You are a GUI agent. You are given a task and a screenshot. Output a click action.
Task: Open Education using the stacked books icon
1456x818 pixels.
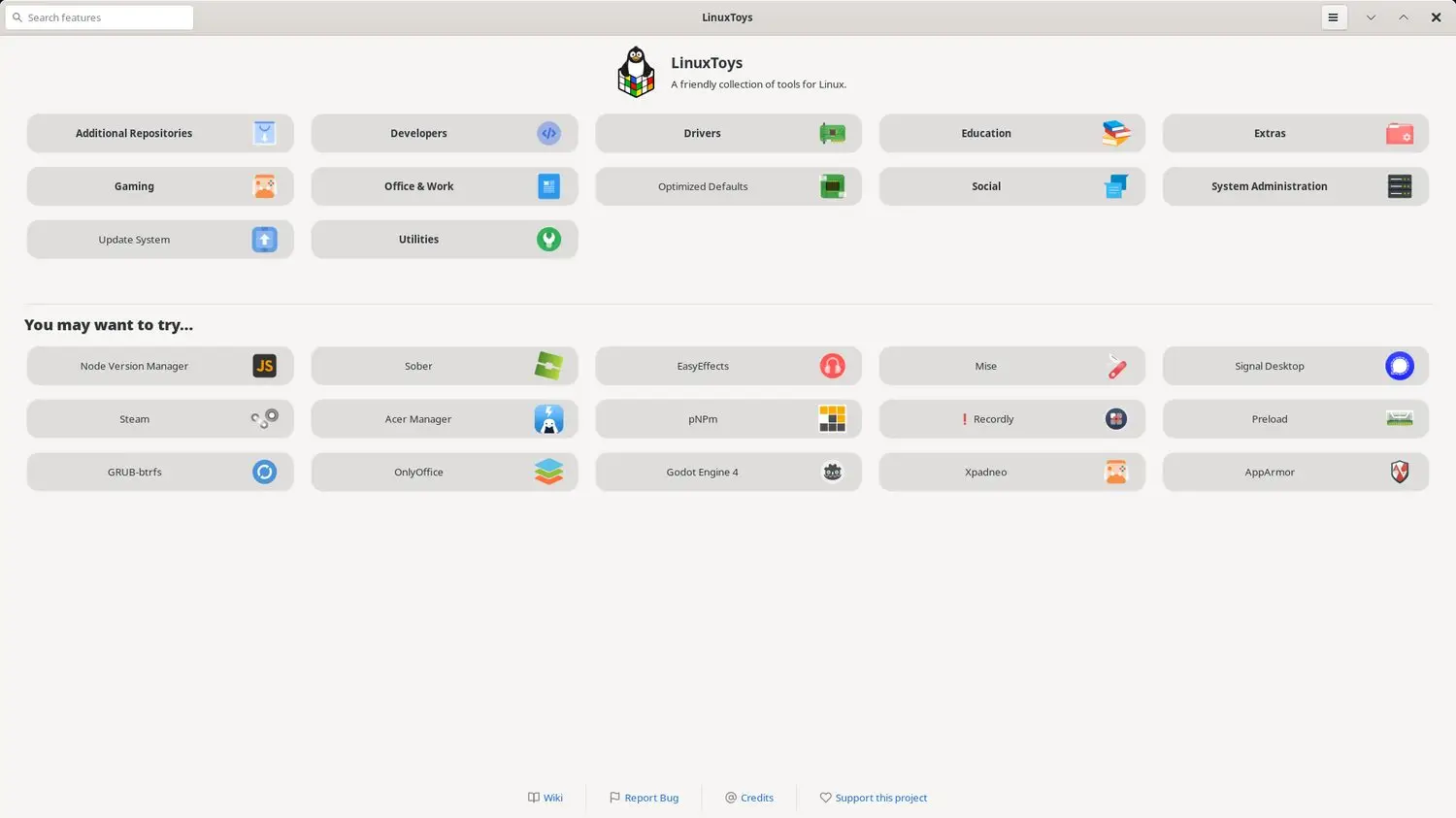1116,133
